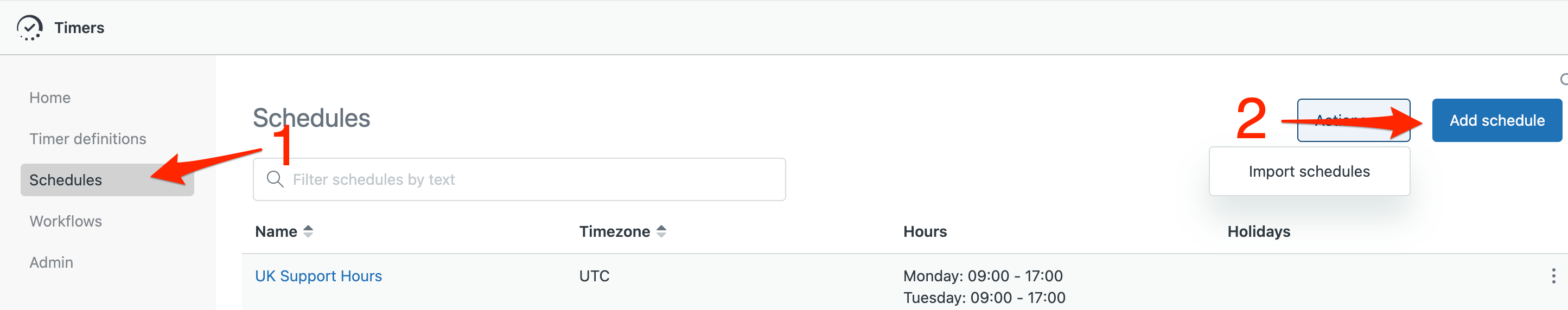This screenshot has height=310, width=1568.
Task: Click the magnifier icon in the filter box
Action: pos(275,179)
